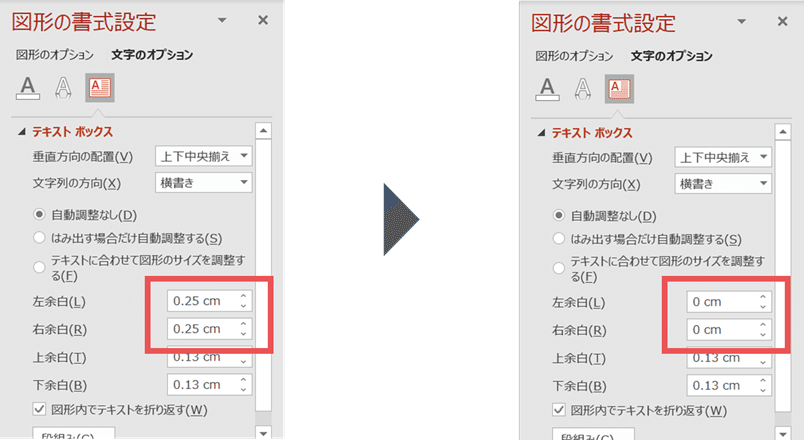Select テキストに合わせて図形のサイズを調整 radio in right panel
Screen dimensions: 804x440
click(x=559, y=268)
